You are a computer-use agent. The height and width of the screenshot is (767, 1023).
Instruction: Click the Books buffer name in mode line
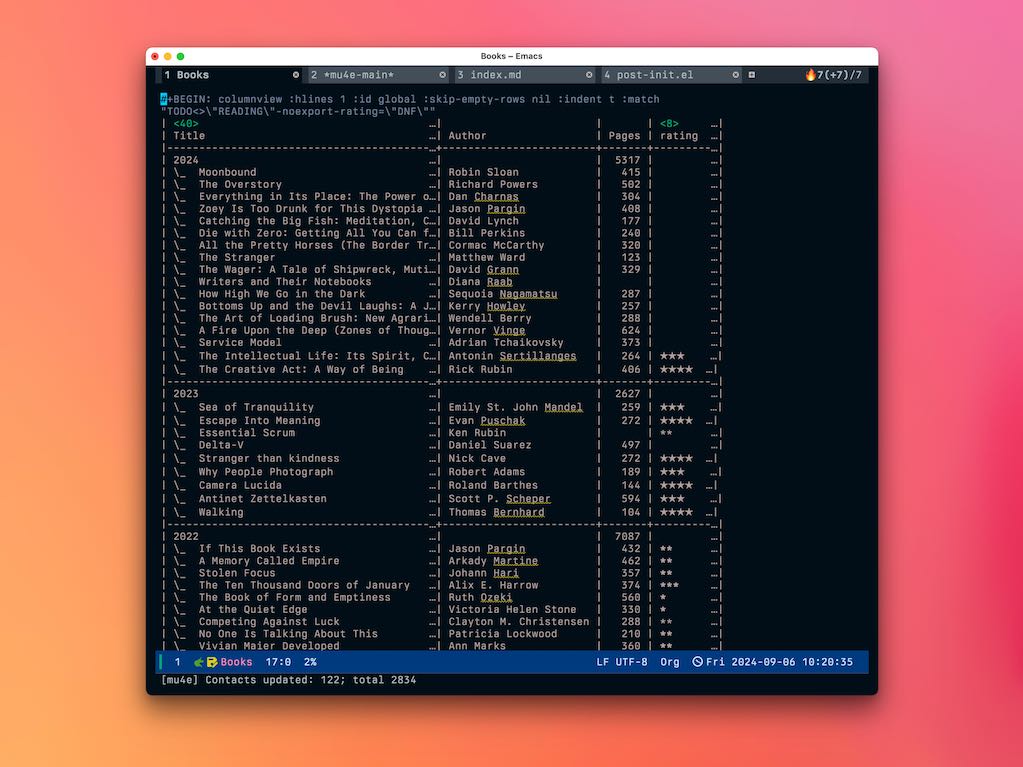[236, 662]
